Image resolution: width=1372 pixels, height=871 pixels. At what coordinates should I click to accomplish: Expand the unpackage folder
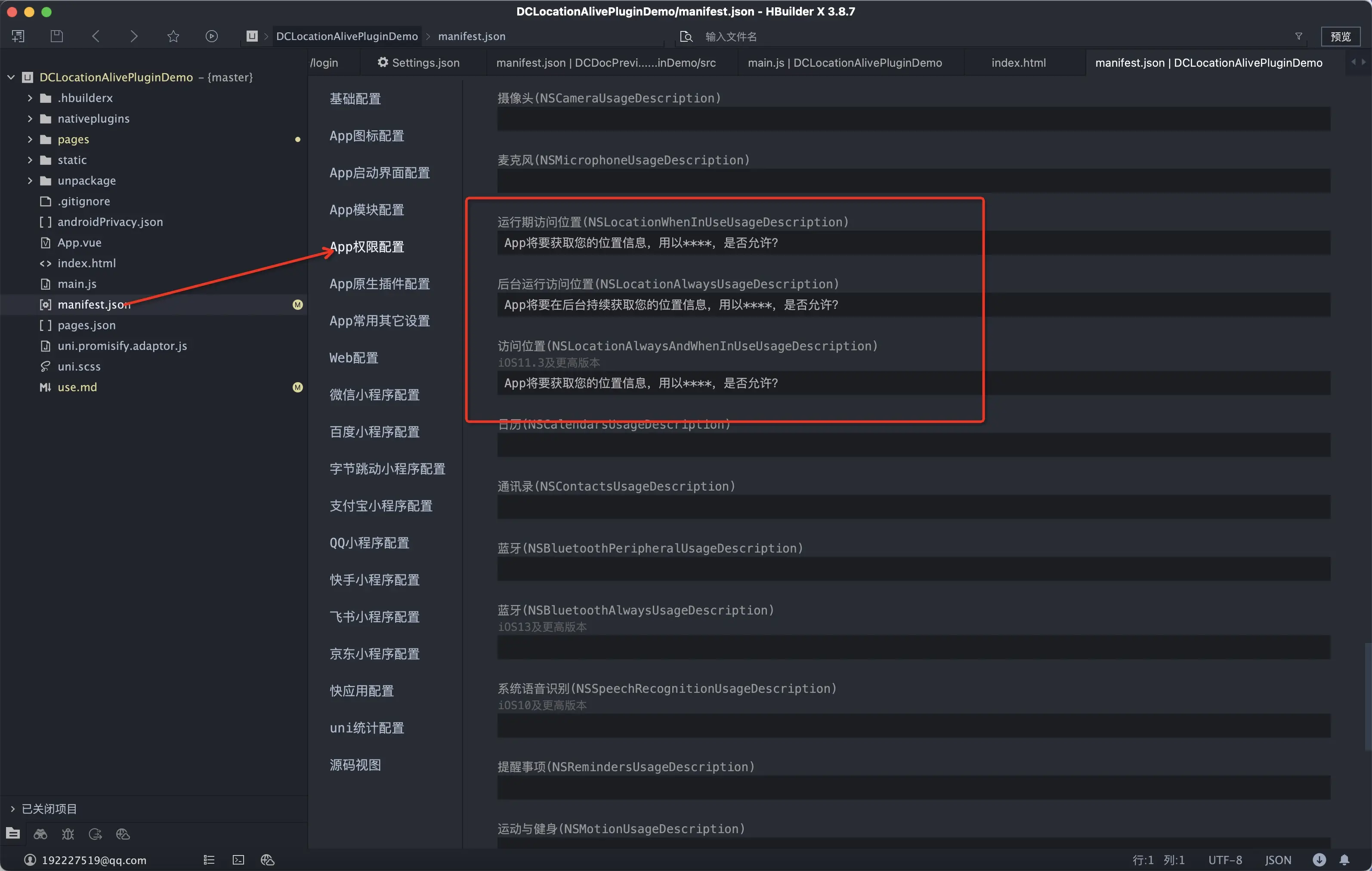(x=30, y=181)
